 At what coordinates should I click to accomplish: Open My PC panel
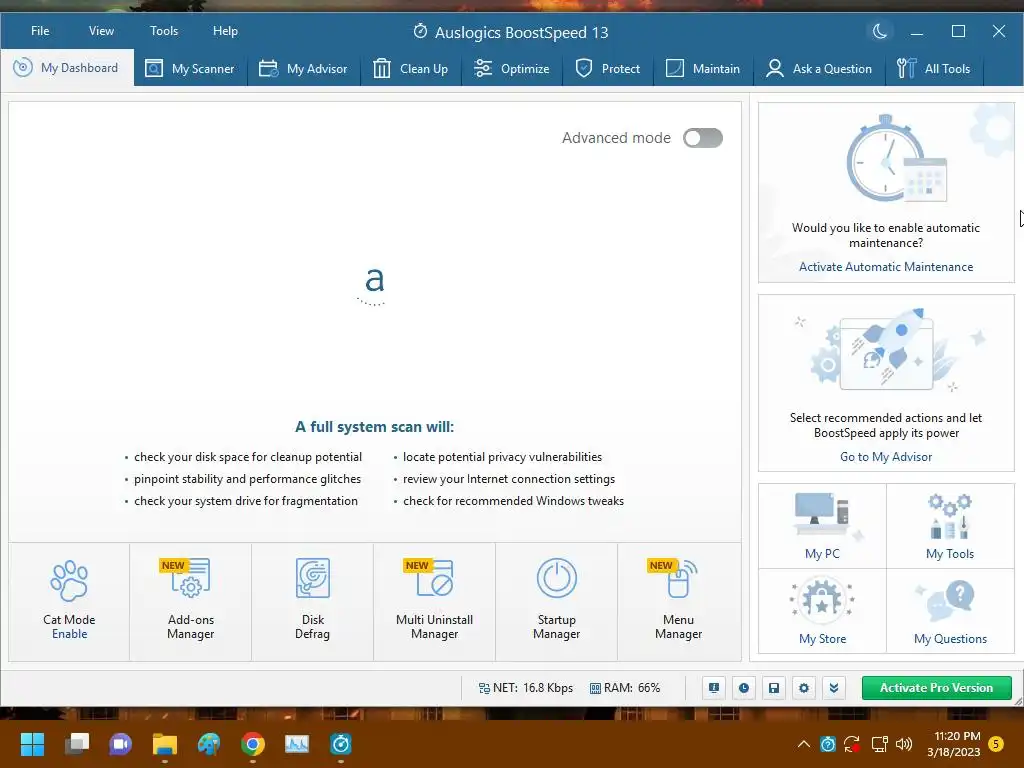(822, 526)
